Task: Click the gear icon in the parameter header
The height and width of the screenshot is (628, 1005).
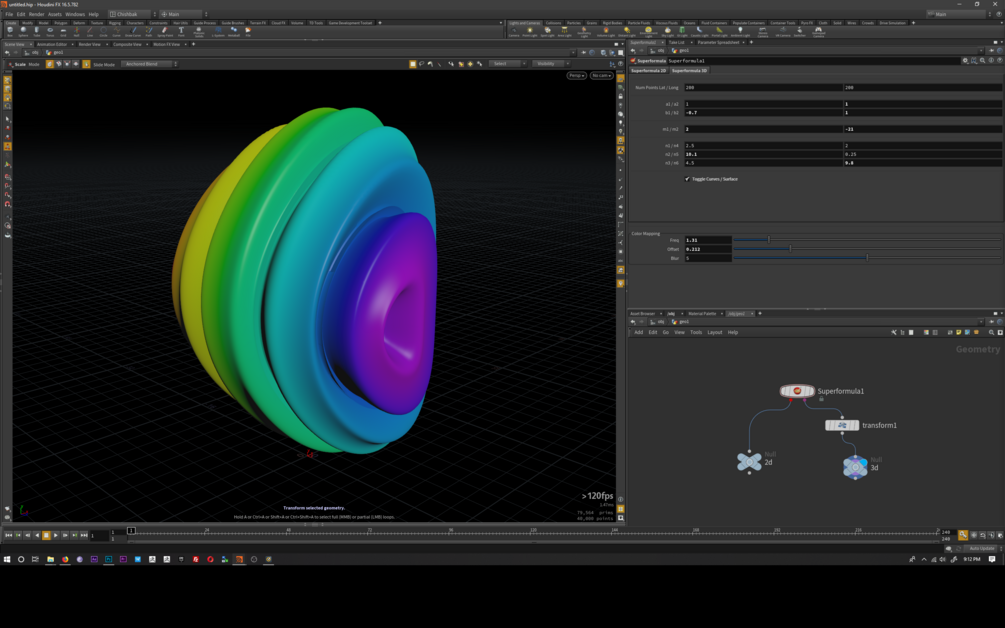Action: pos(965,60)
